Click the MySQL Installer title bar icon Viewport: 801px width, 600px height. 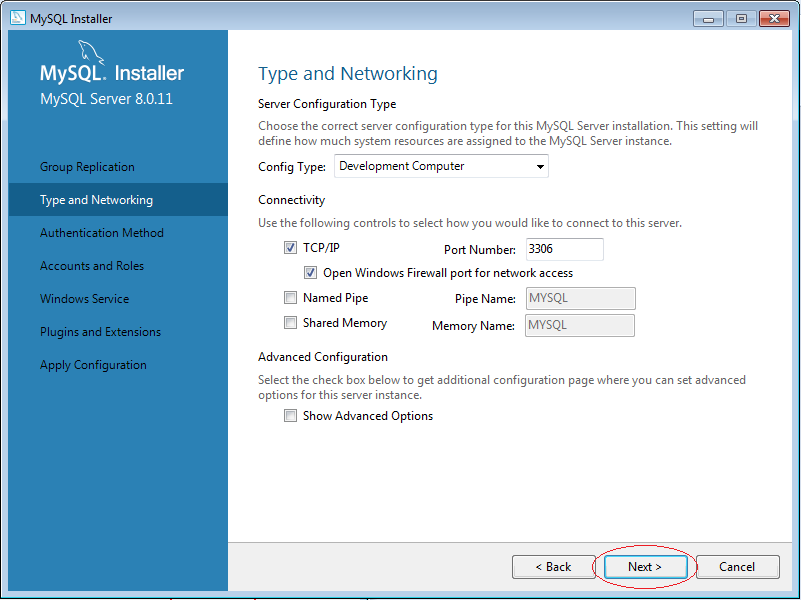17,17
